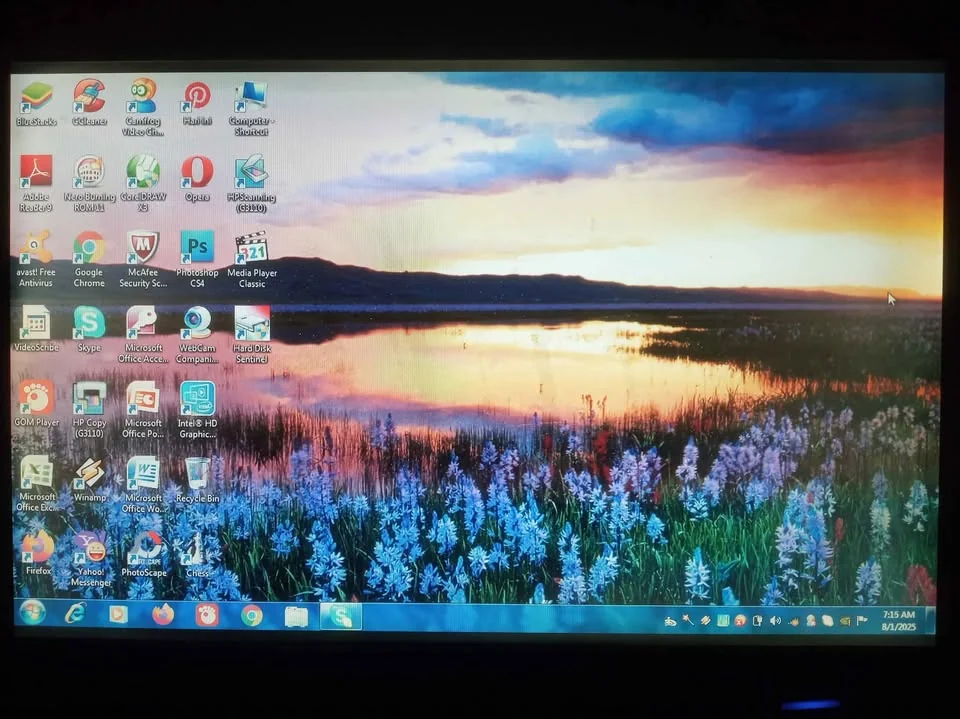Viewport: 960px width, 719px height.
Task: Click the Firefox taskbar button
Action: click(163, 614)
